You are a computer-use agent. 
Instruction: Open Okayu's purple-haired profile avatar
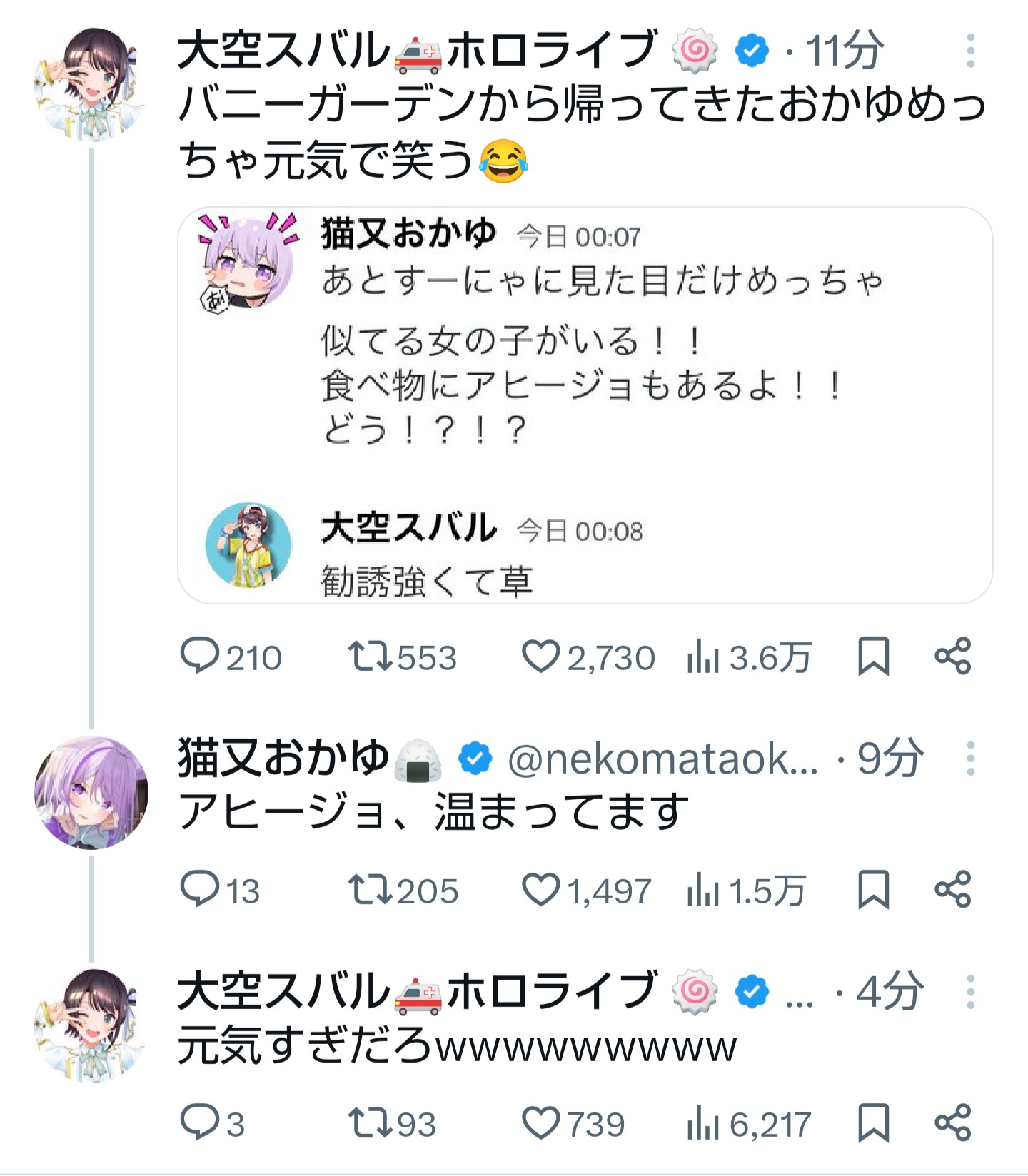(x=91, y=792)
